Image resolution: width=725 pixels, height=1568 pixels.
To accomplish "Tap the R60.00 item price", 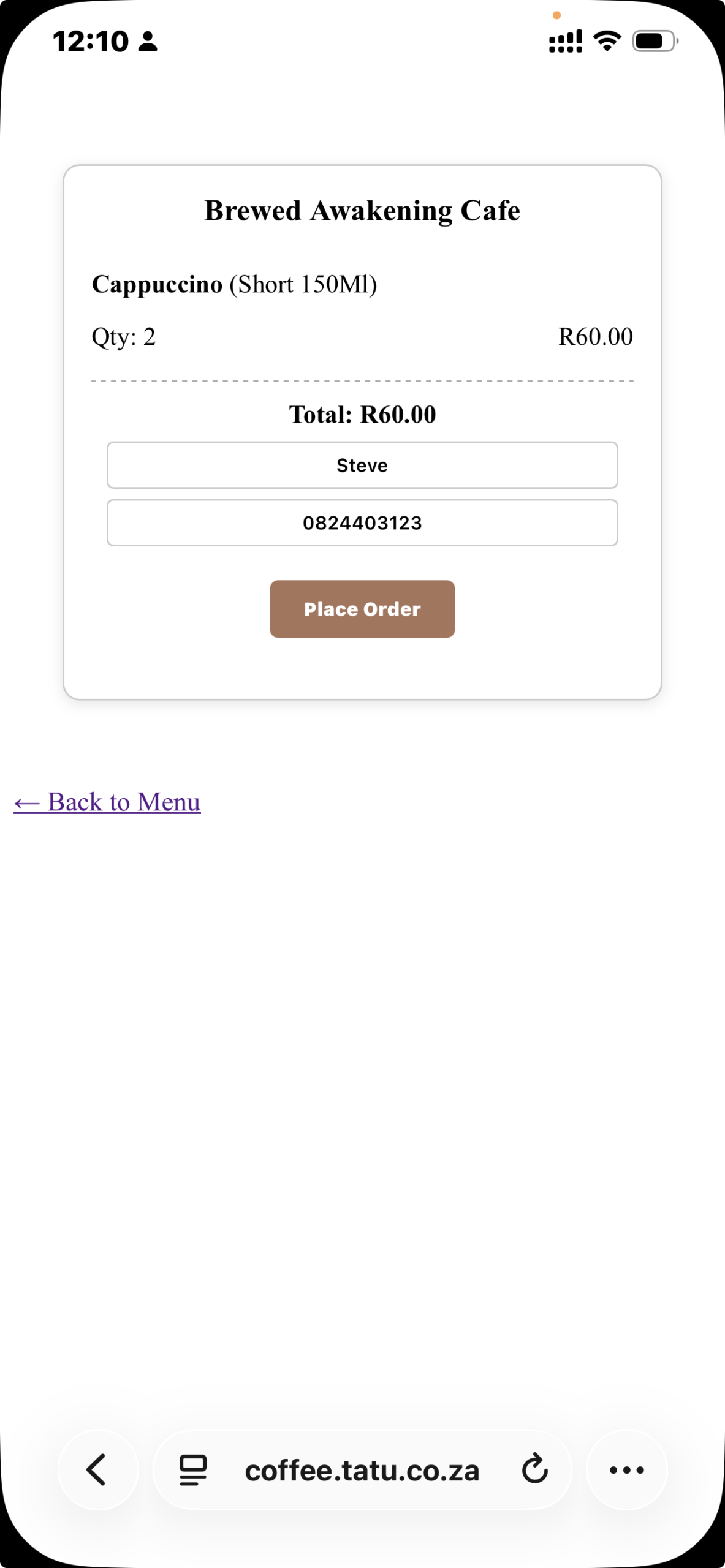I will click(596, 337).
